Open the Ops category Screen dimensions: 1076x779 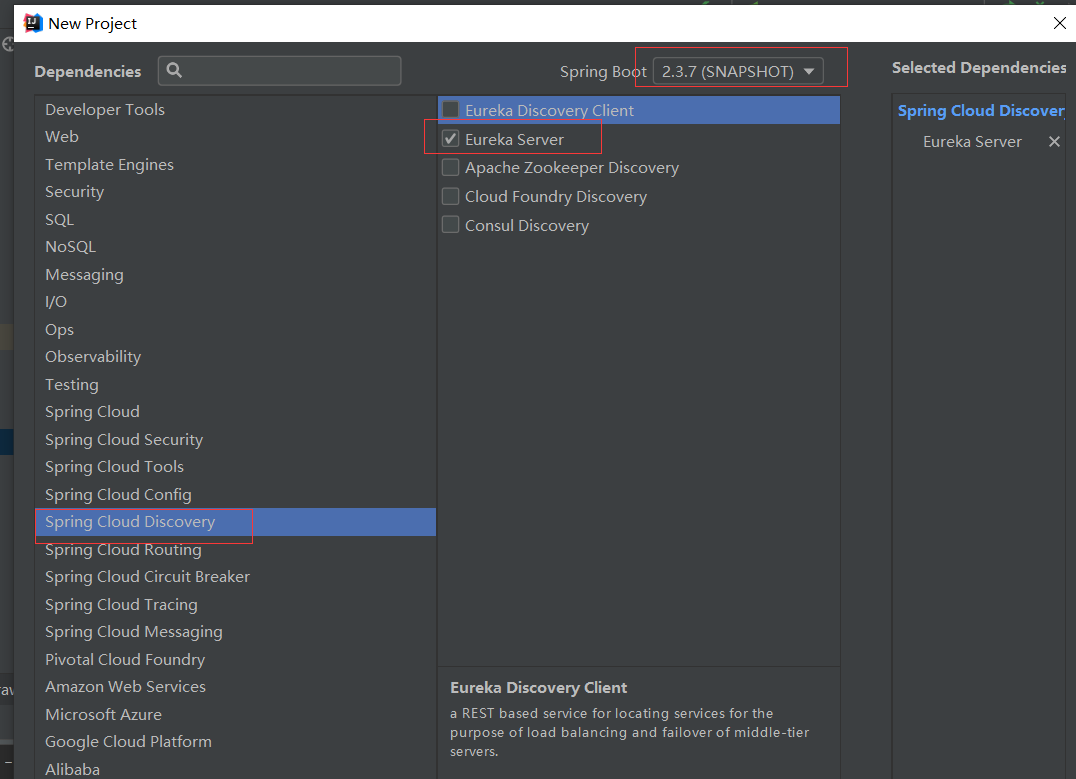click(x=235, y=329)
